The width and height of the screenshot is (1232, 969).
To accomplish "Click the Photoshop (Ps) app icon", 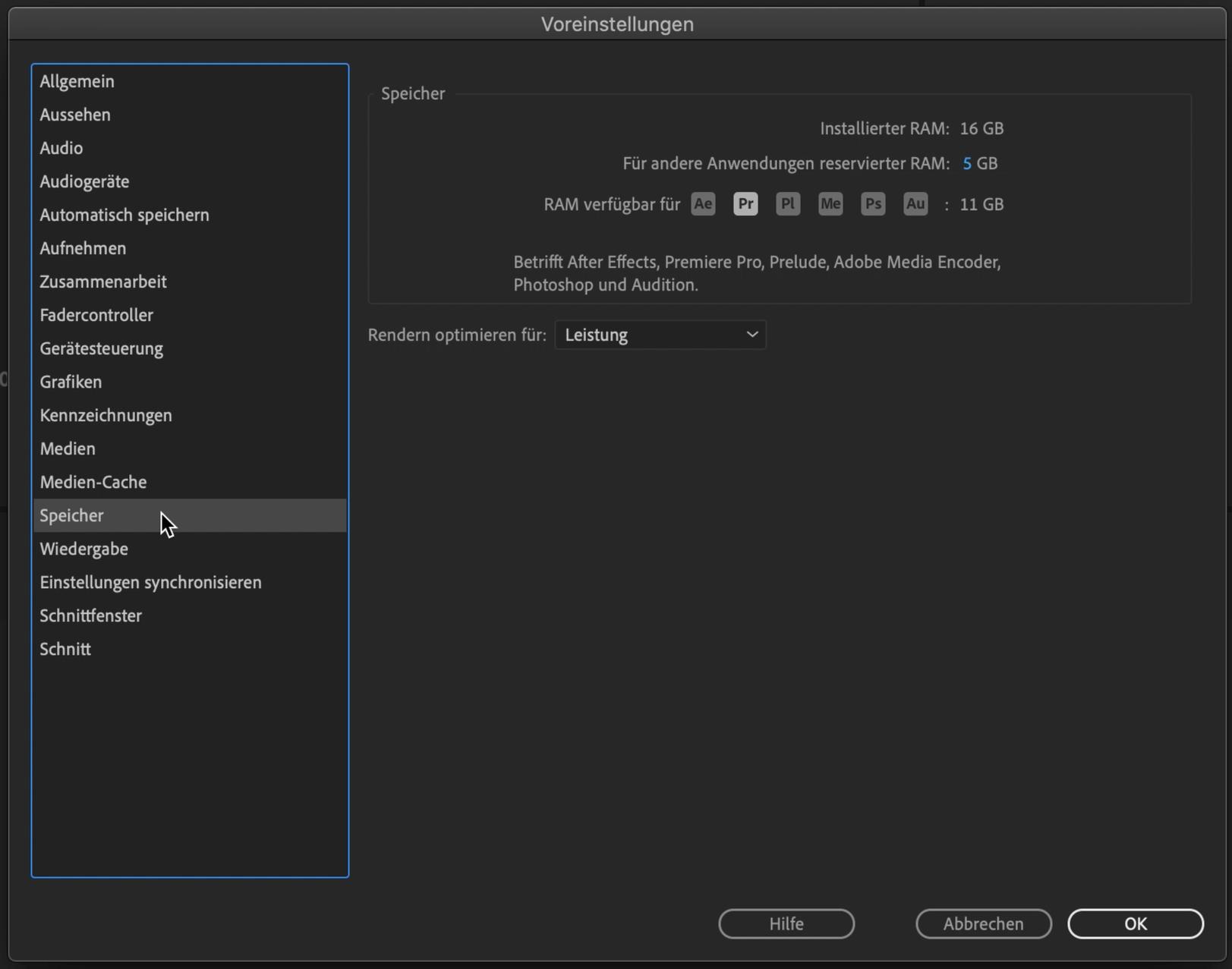I will click(x=873, y=204).
